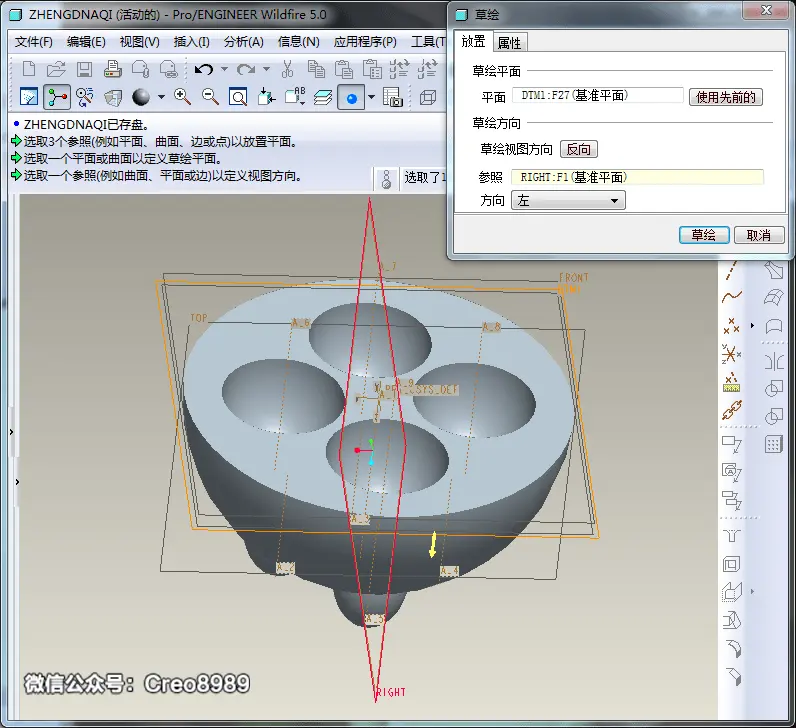Open the 文件(F) menu
The height and width of the screenshot is (728, 796).
34,42
